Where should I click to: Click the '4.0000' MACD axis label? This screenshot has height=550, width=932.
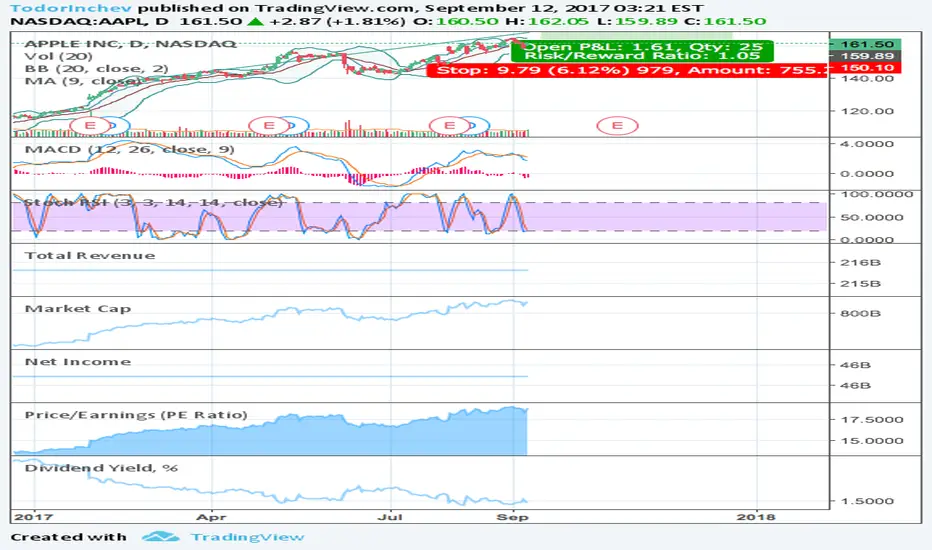[867, 144]
